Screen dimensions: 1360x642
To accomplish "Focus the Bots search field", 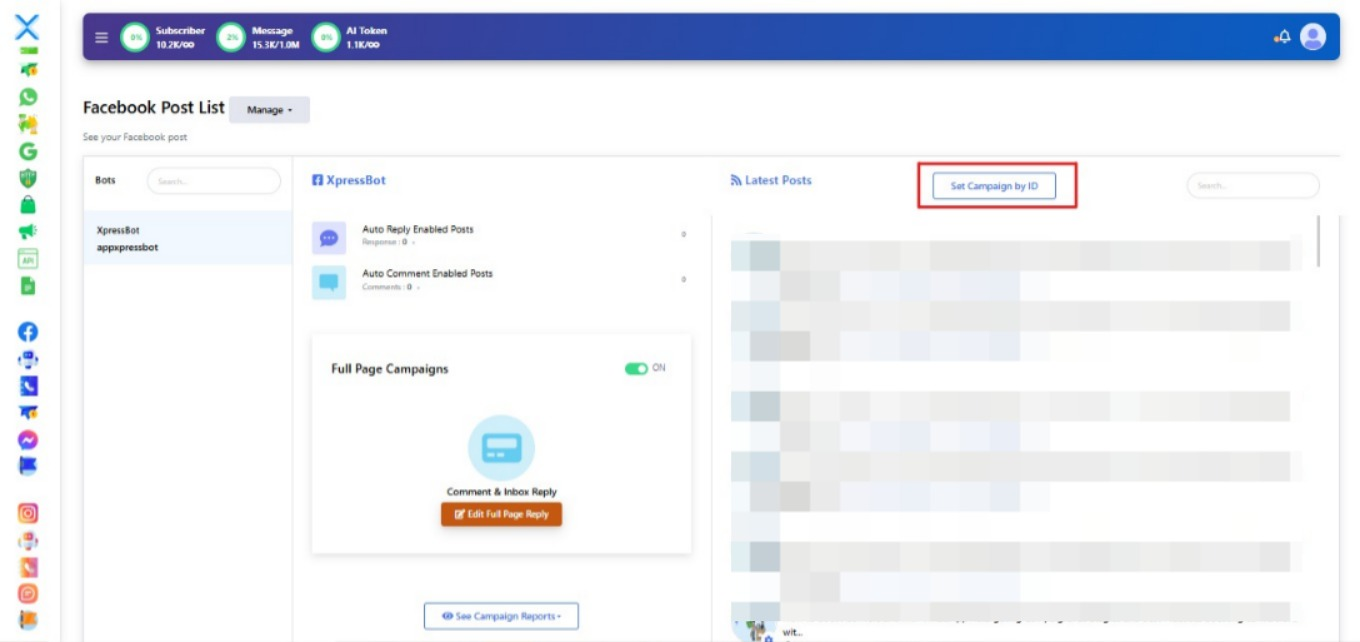I will (x=213, y=181).
